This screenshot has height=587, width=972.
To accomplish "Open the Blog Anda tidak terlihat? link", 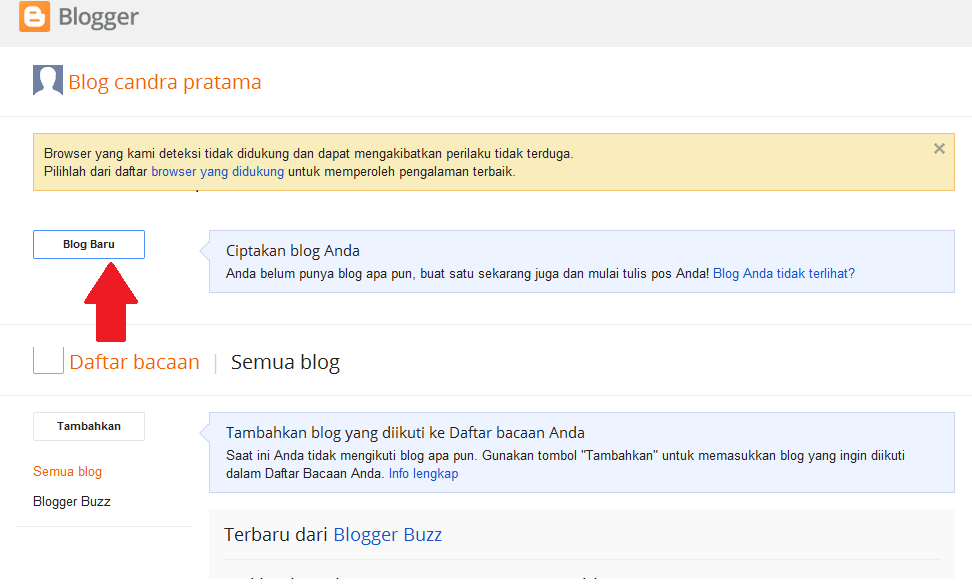I will point(784,273).
